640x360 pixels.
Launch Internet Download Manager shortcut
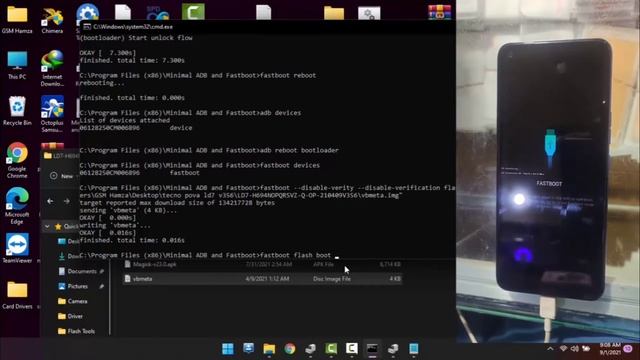coord(52,68)
